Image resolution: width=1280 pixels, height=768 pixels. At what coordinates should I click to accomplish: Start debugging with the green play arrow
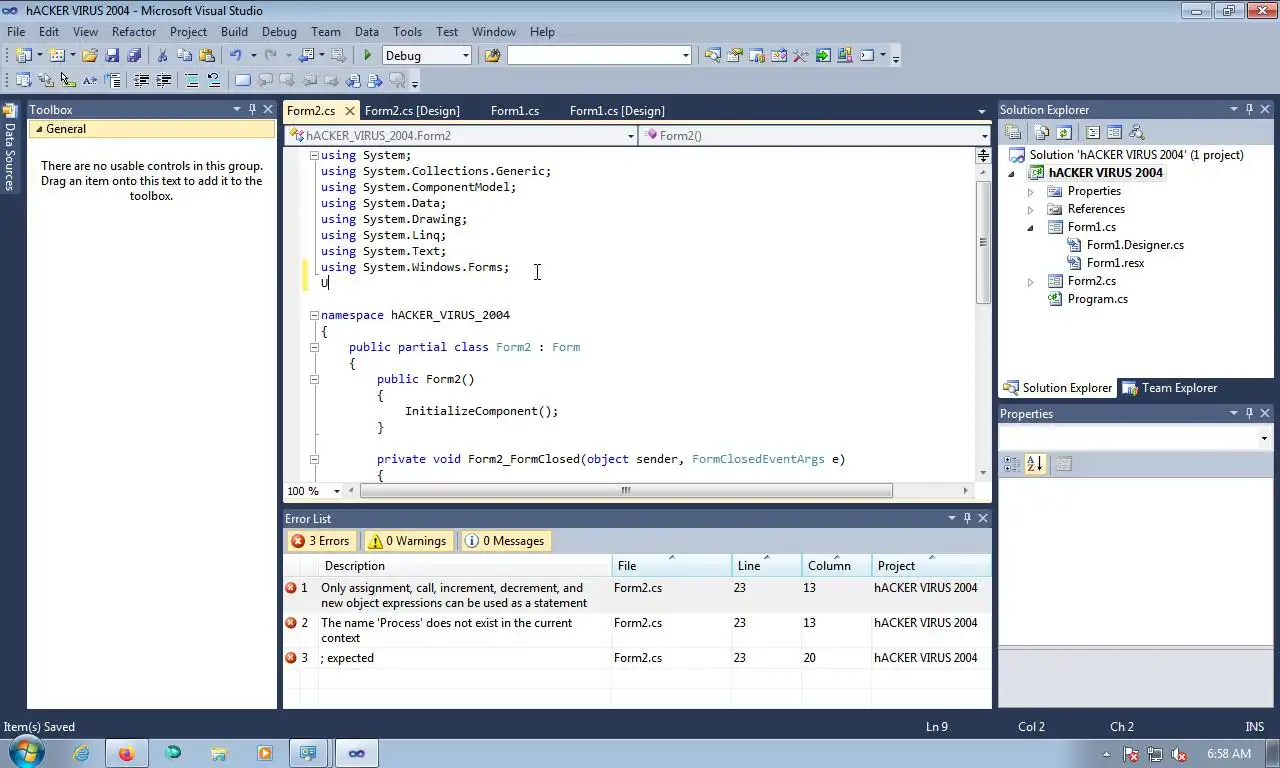[x=367, y=56]
